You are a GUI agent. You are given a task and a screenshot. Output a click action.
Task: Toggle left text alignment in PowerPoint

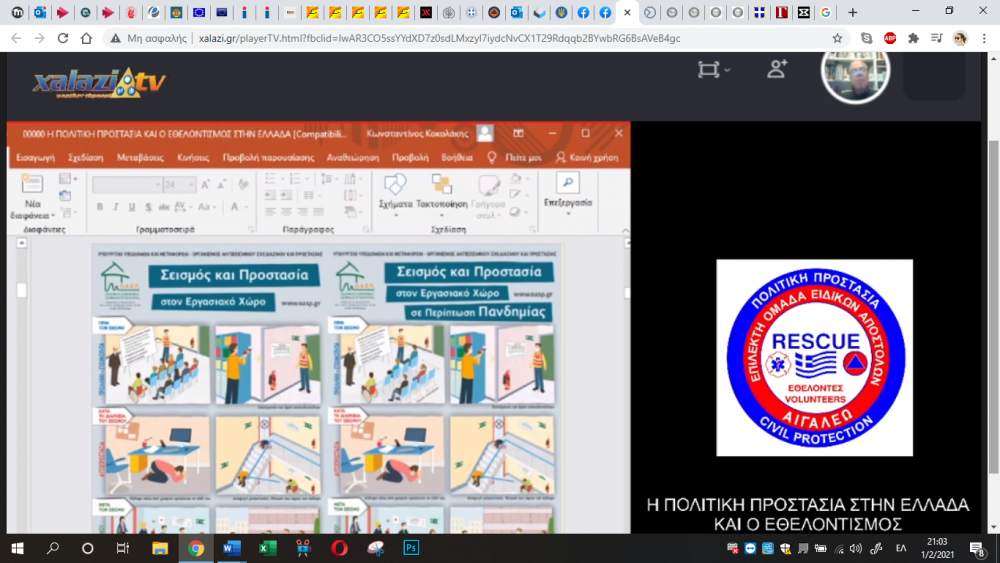[270, 212]
